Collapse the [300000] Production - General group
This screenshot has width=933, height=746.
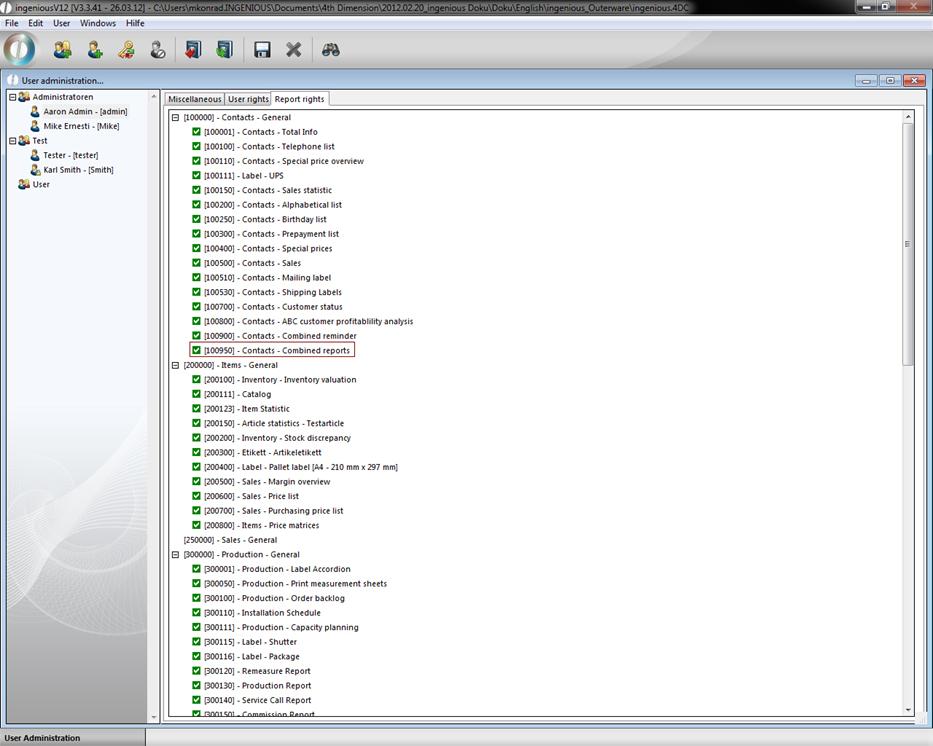(x=175, y=554)
